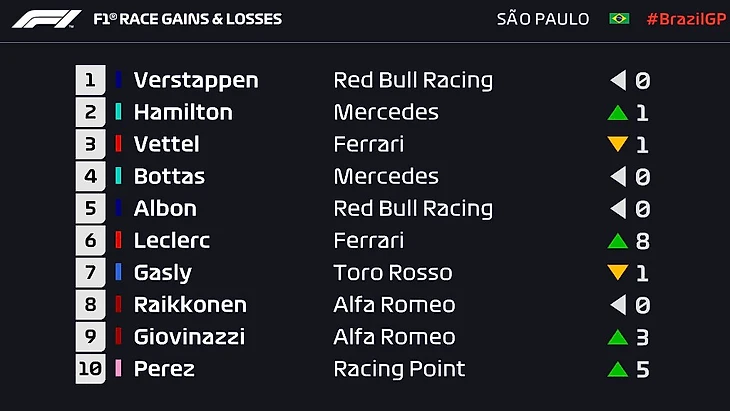Viewport: 730px width, 411px height.
Task: Click the yellow down arrow in Gasly's row
Action: tap(617, 273)
